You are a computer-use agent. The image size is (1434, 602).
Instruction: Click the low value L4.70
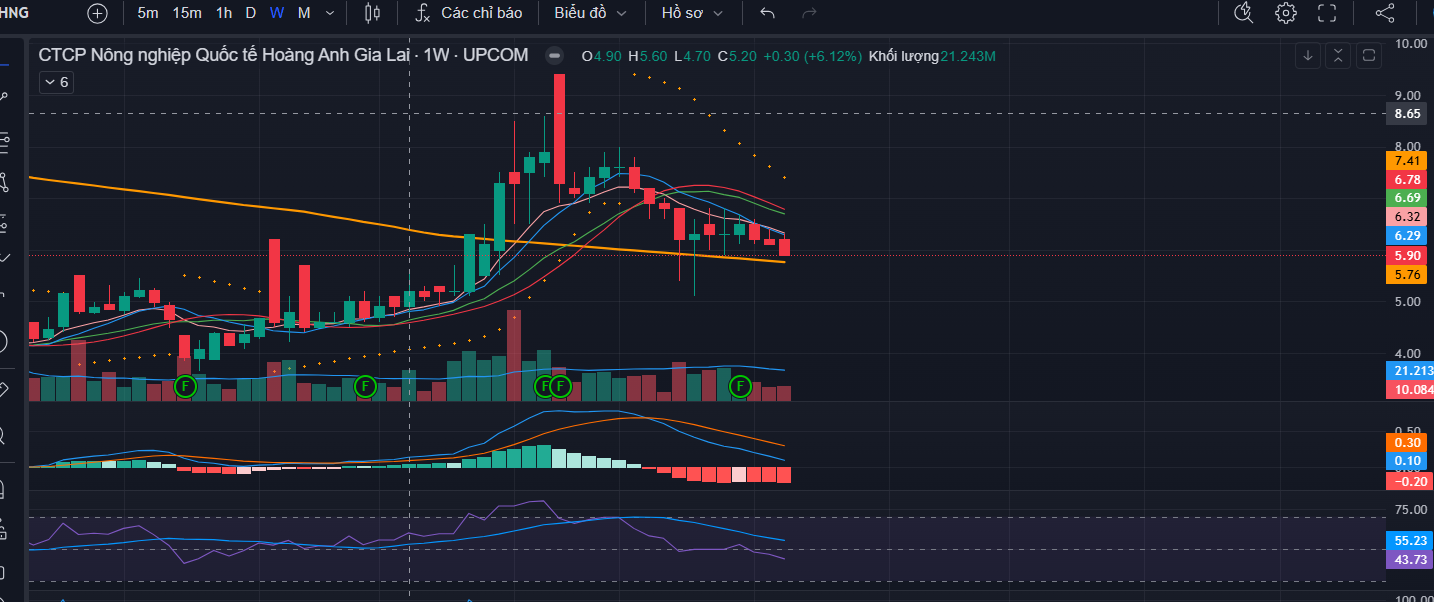tap(692, 56)
